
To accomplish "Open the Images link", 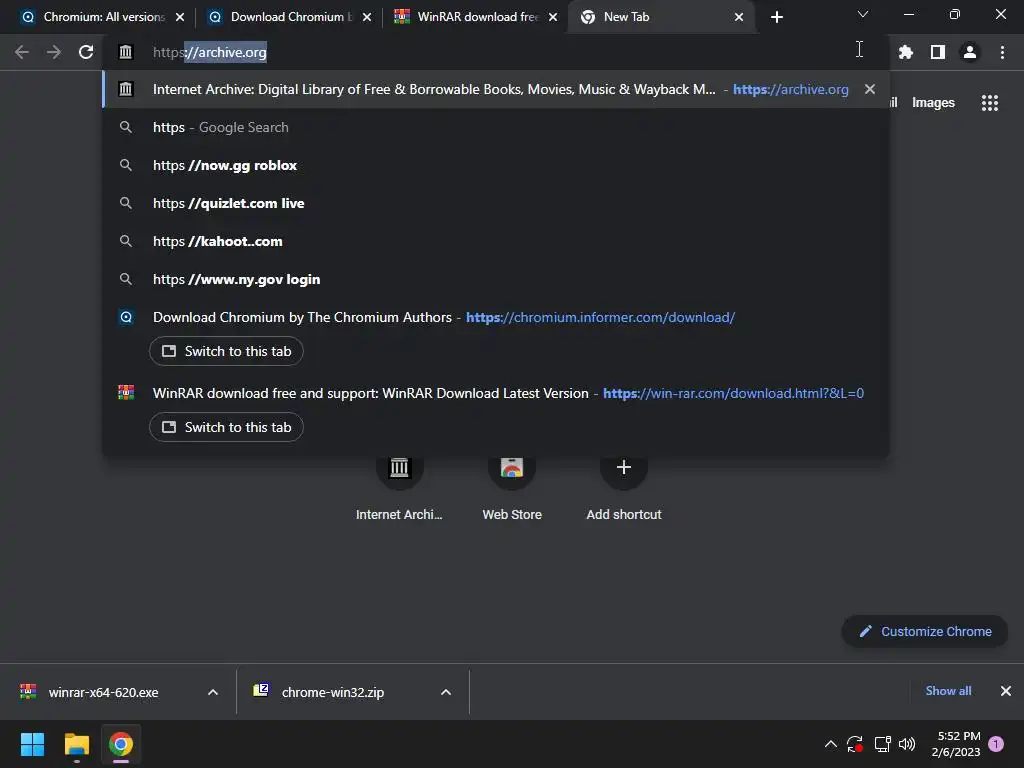I will point(933,103).
